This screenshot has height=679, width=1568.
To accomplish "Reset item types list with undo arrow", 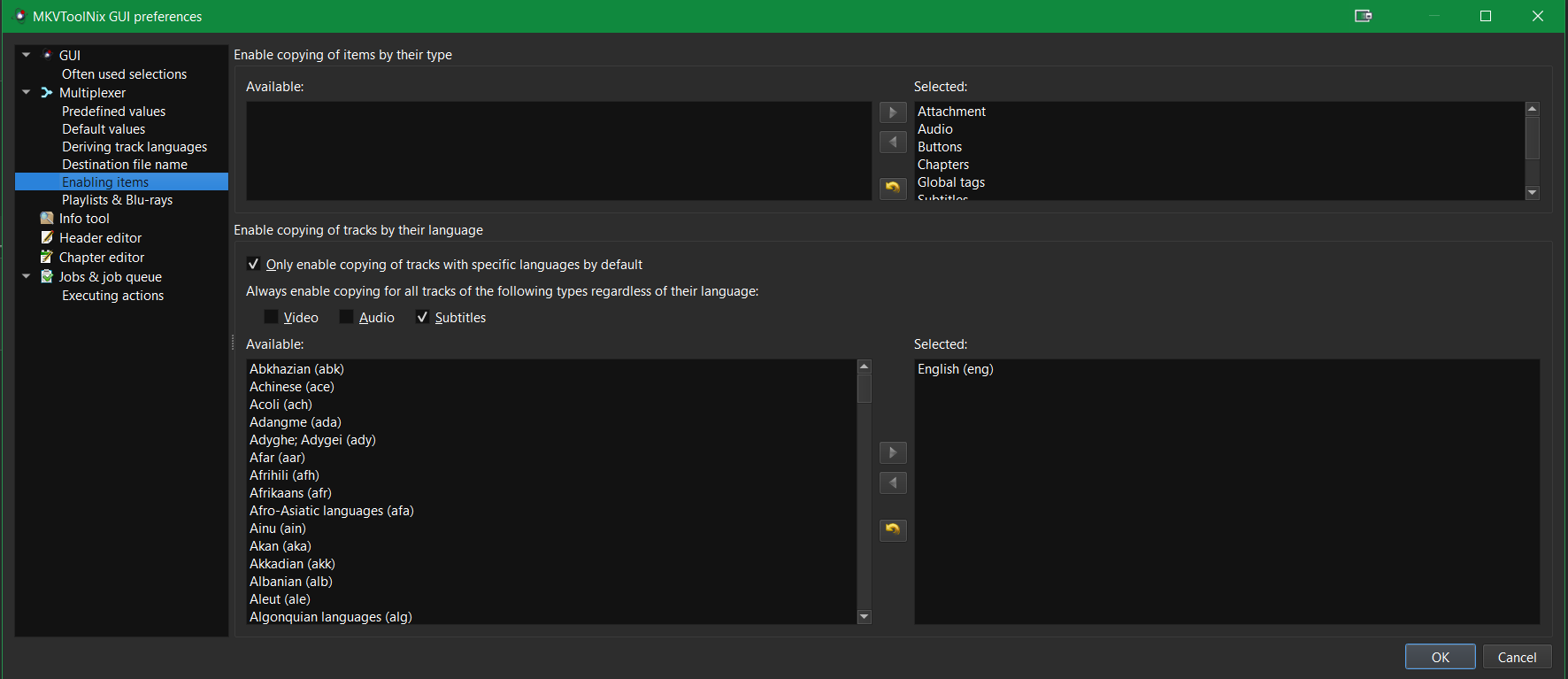I will pos(893,188).
